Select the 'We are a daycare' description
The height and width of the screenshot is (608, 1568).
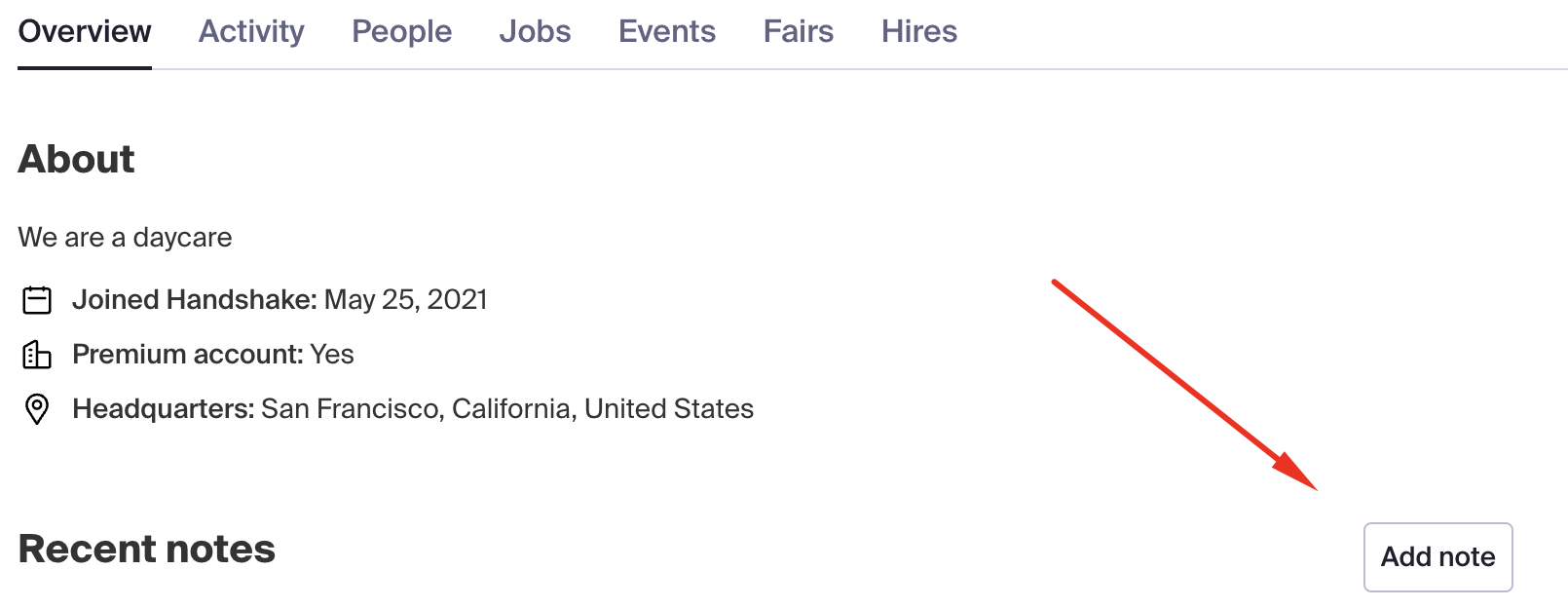[x=125, y=238]
